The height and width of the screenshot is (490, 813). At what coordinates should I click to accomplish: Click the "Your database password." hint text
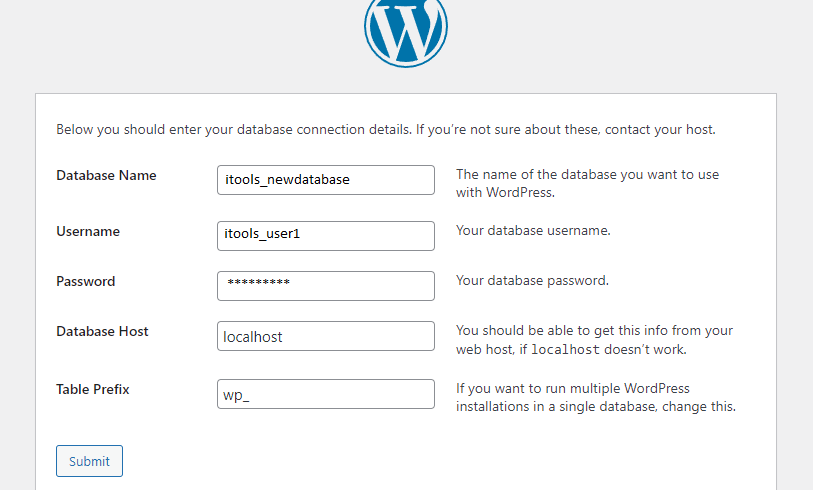click(x=532, y=281)
